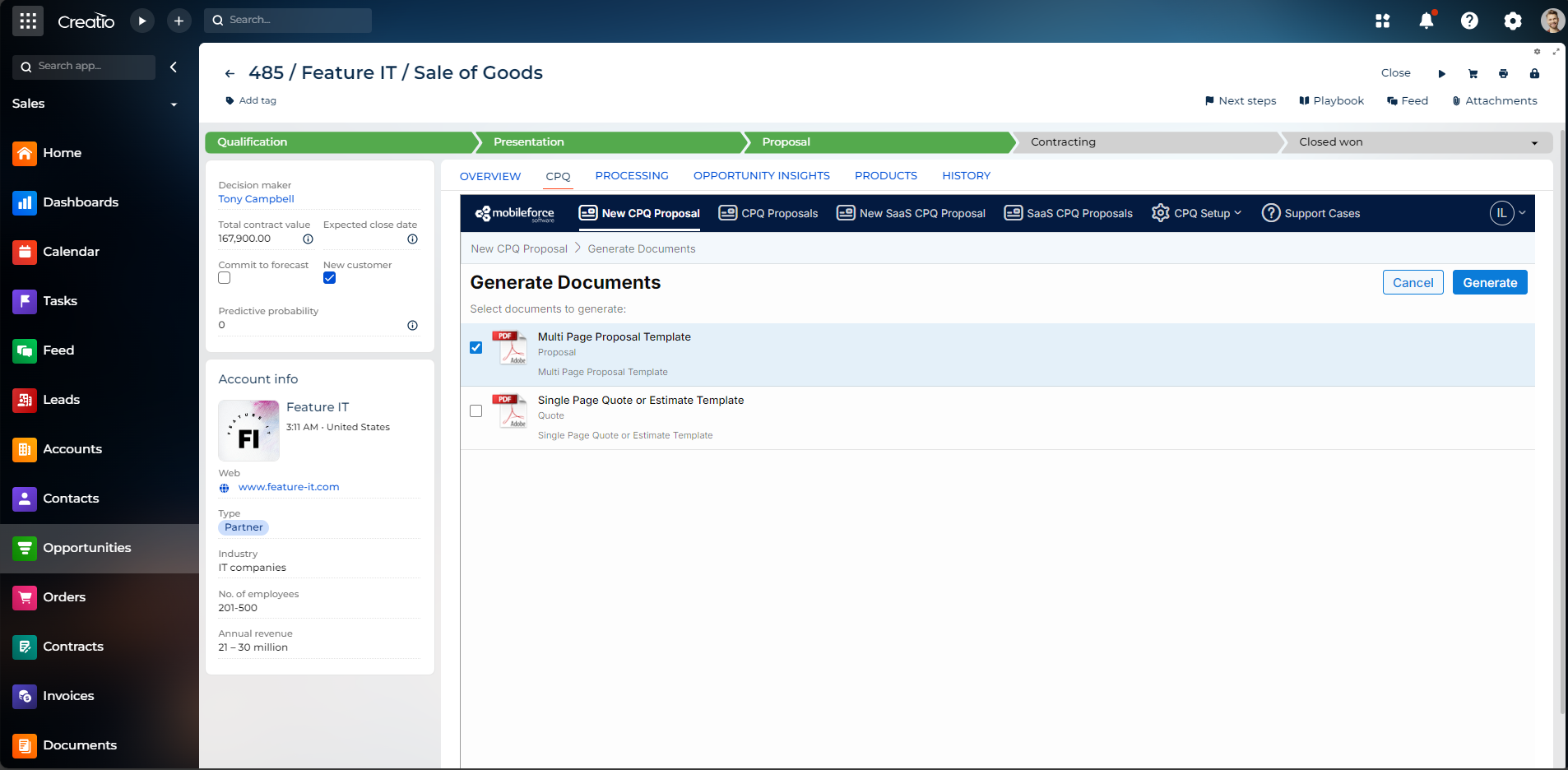
Task: Toggle Commit to forecast checkbox
Action: (x=225, y=278)
